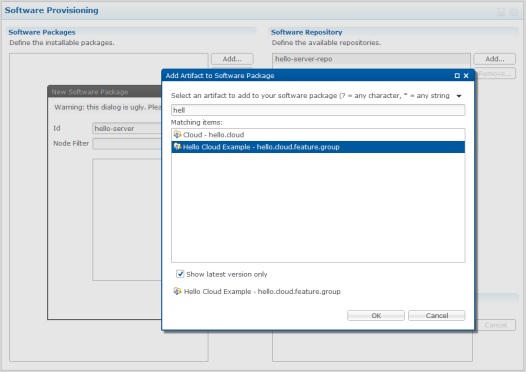Click the icon beside Cloud - hello.cloud
The image size is (526, 372).
(x=177, y=135)
